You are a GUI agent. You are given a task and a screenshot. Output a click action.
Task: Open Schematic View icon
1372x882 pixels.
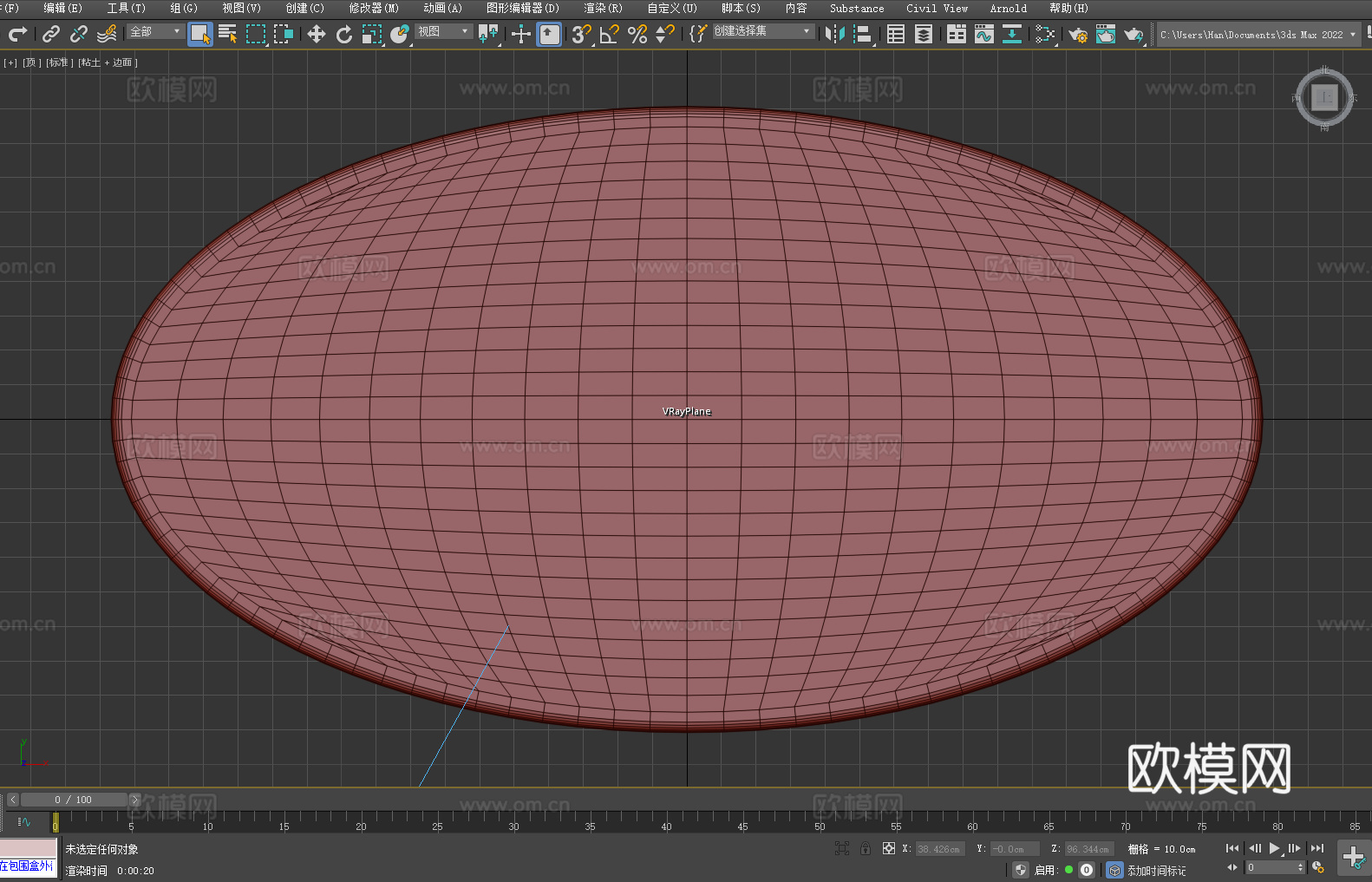coord(1045,34)
